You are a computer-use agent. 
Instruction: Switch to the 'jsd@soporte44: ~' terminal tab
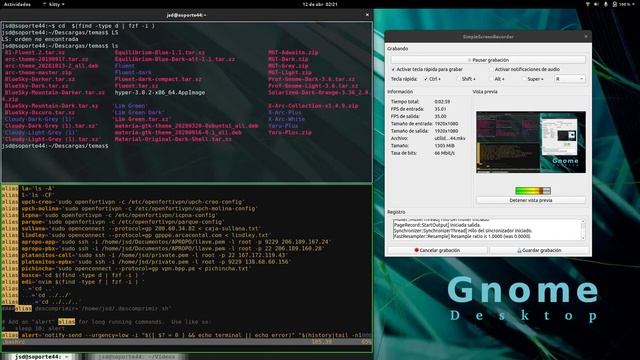click(41, 357)
